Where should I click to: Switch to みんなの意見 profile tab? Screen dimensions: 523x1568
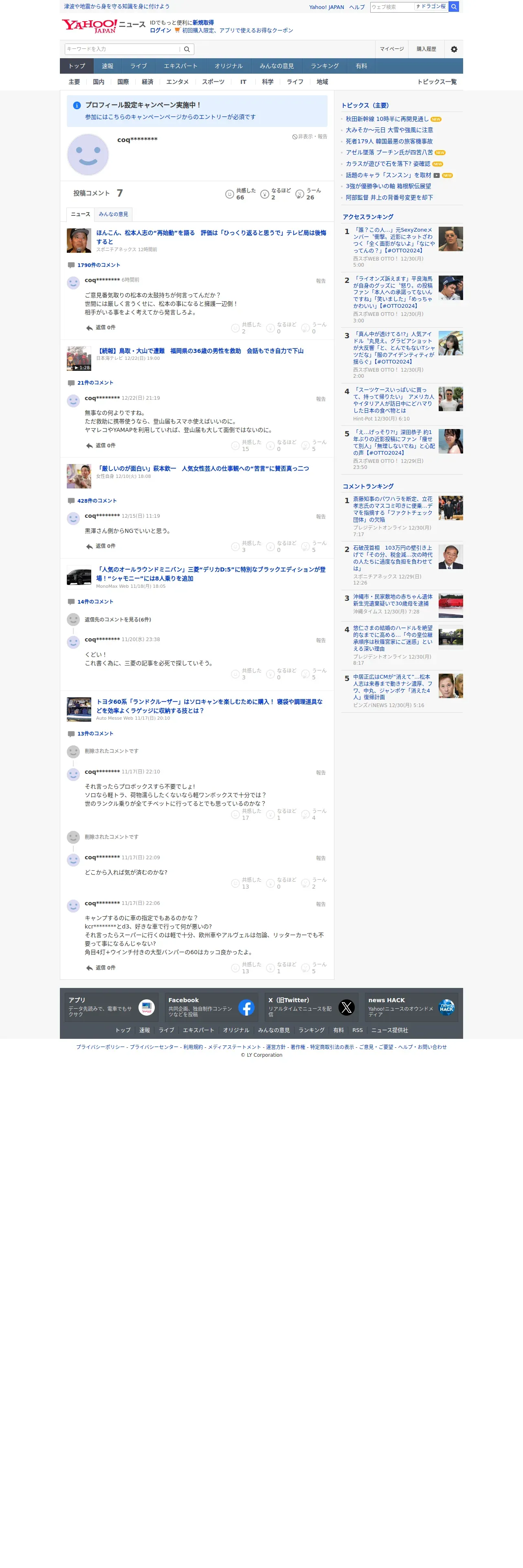(113, 214)
